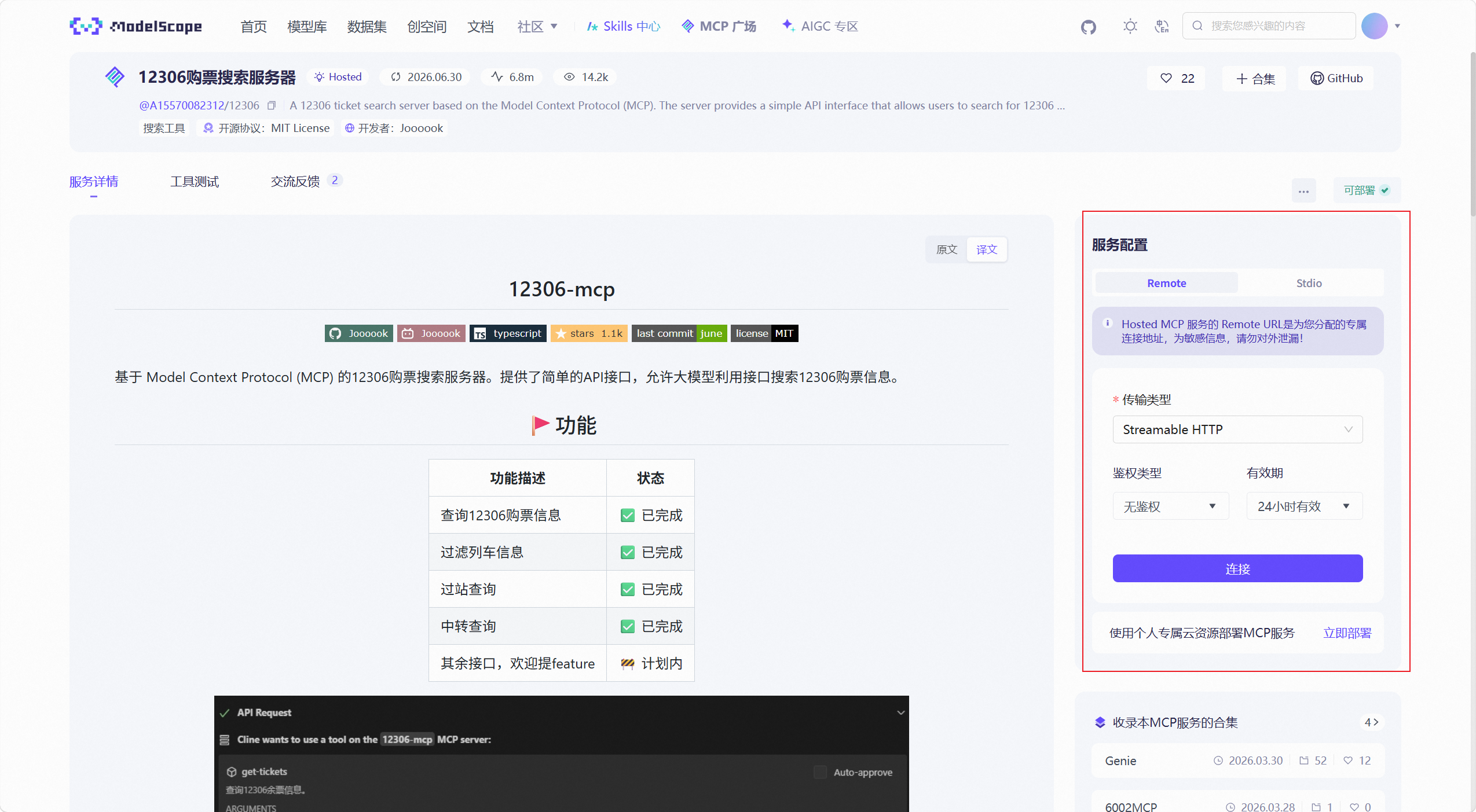Copy the @A15570082312/12306 path
The width and height of the screenshot is (1476, 812).
tap(272, 105)
